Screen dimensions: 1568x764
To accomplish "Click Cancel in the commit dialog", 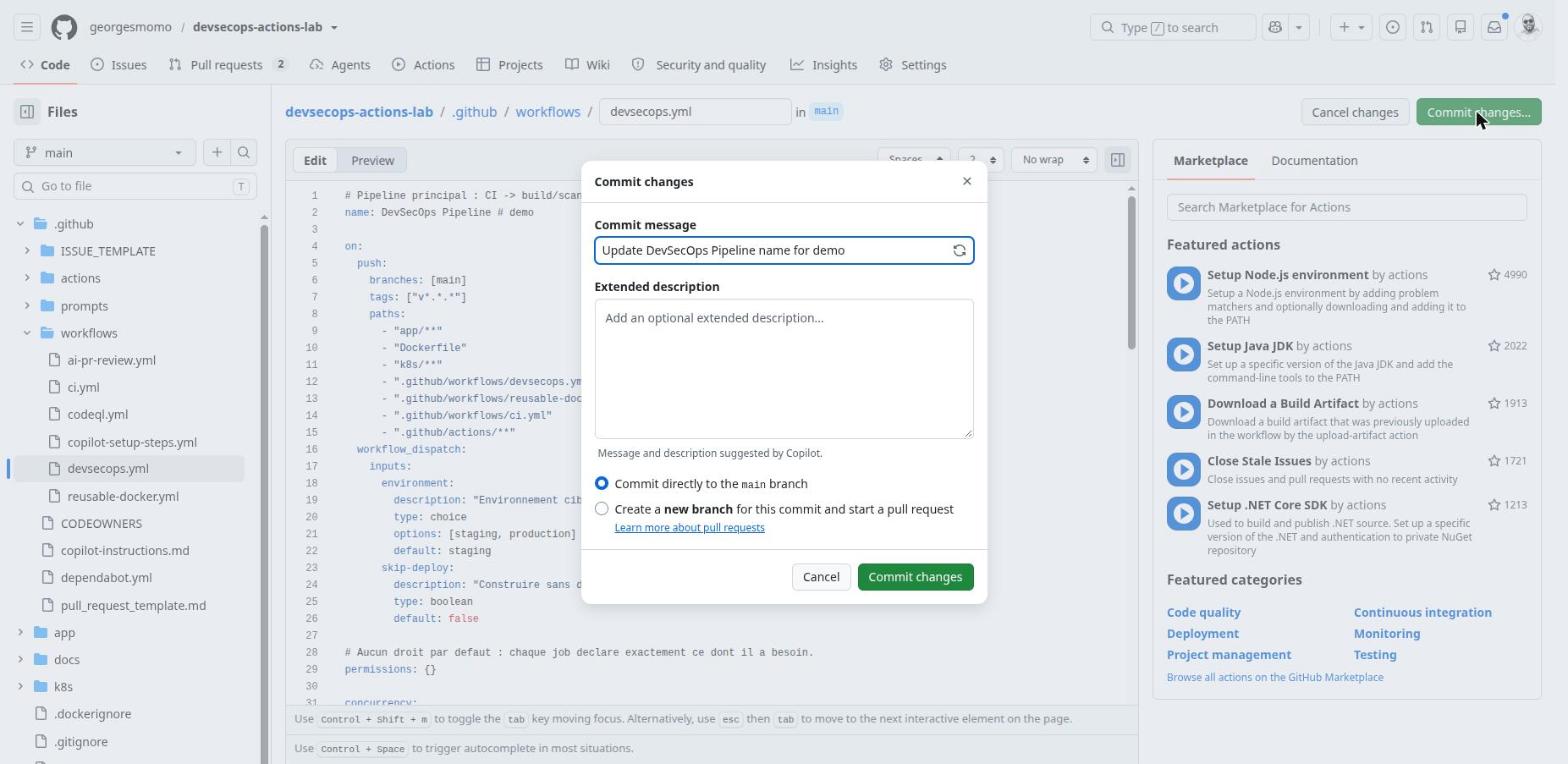I will pos(821,577).
